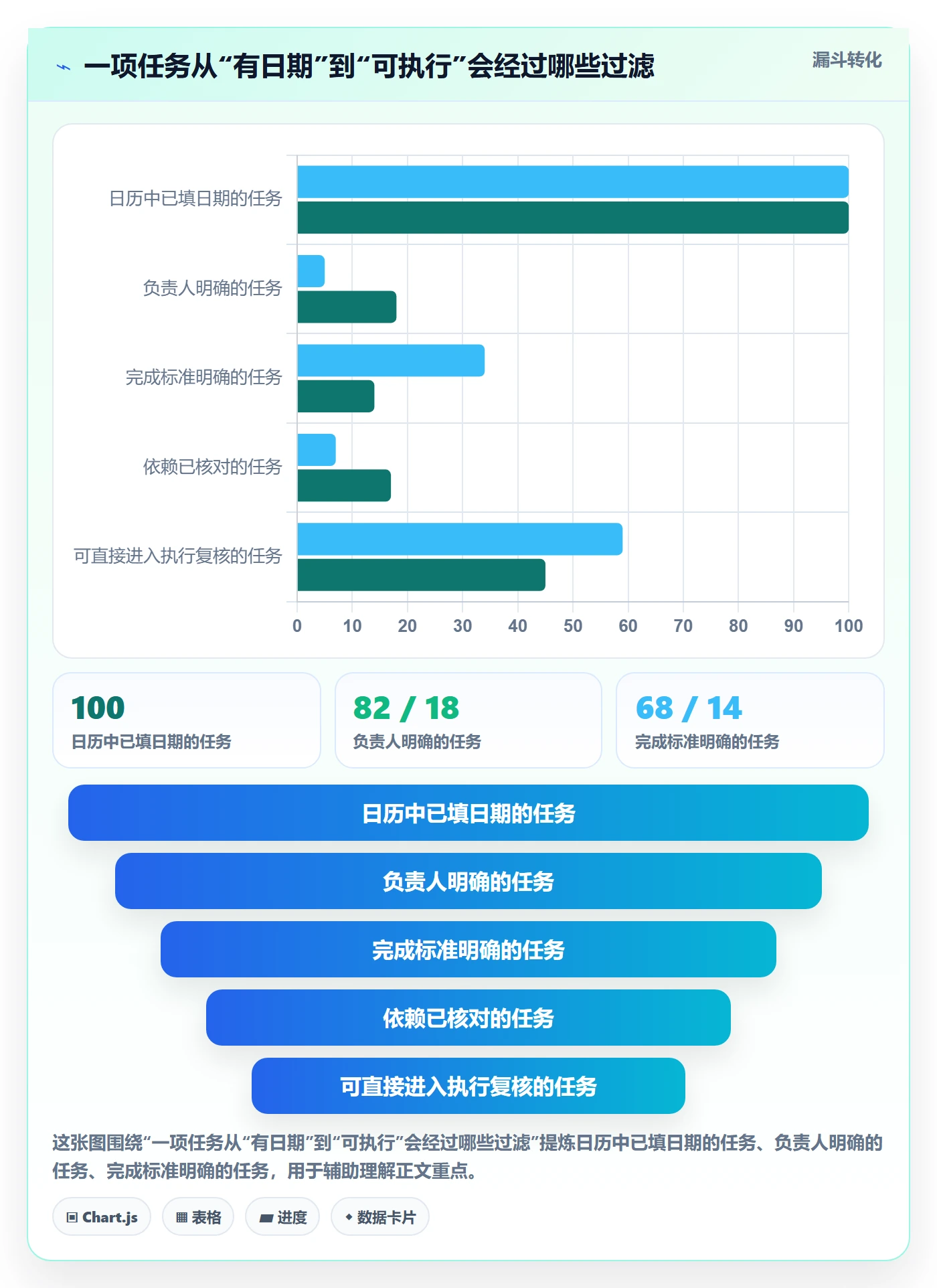This screenshot has height=1288, width=937.
Task: Click the x-axis tick label 50
Action: [573, 626]
